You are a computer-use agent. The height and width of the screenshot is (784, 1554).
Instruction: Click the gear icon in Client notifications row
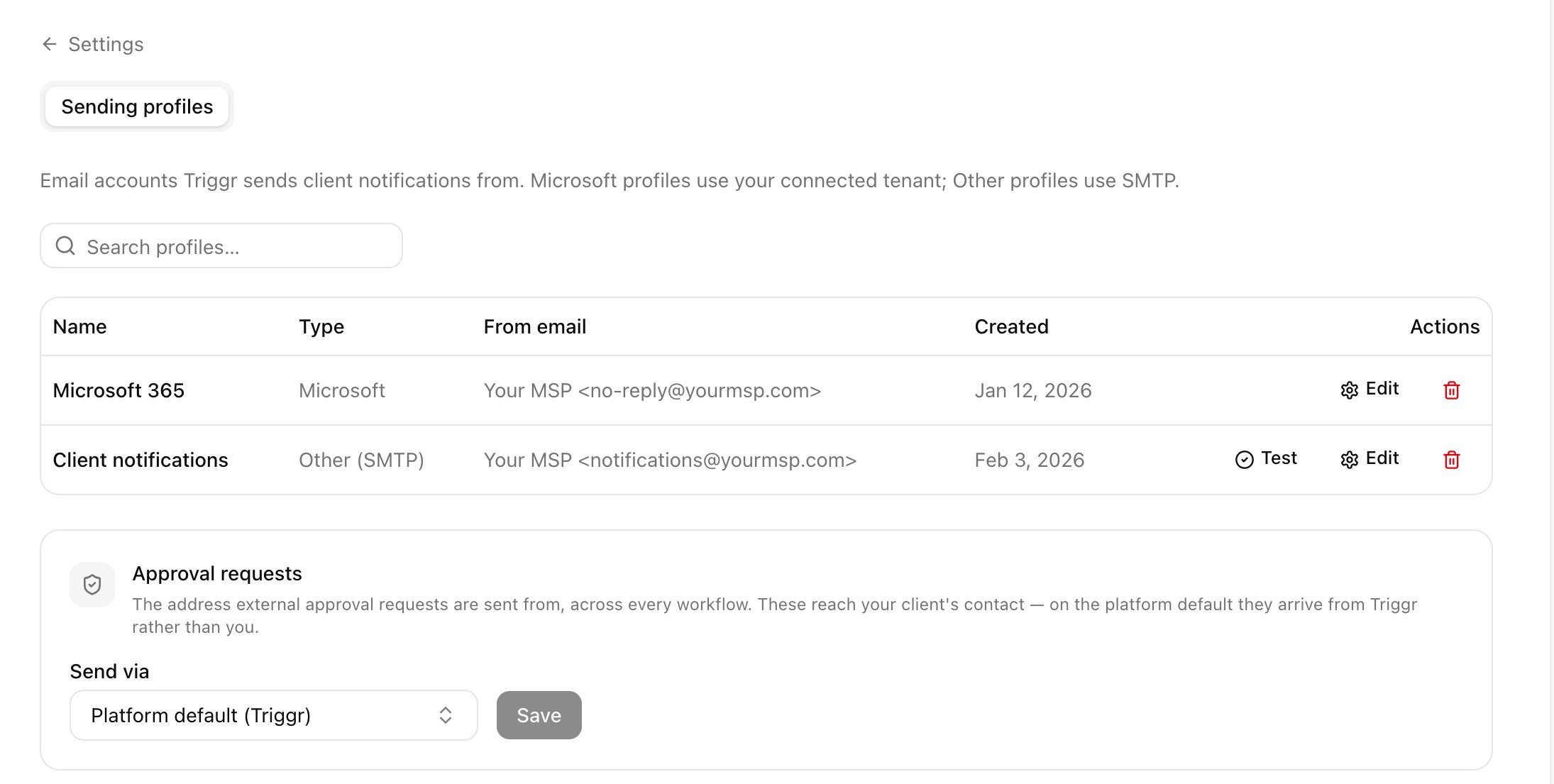pyautogui.click(x=1349, y=460)
